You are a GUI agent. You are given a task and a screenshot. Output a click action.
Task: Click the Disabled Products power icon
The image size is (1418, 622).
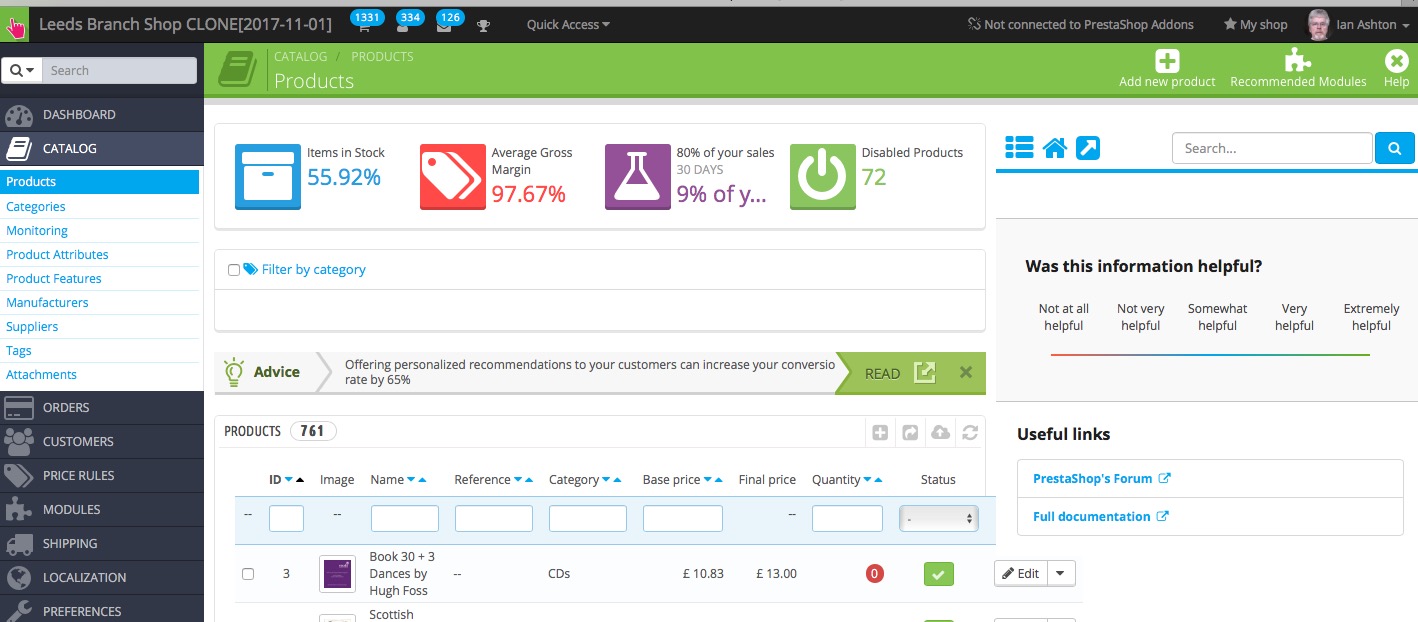coord(822,176)
